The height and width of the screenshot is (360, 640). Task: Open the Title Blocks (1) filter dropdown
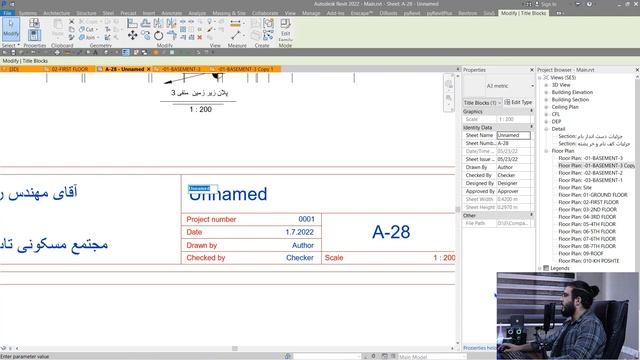click(x=482, y=102)
